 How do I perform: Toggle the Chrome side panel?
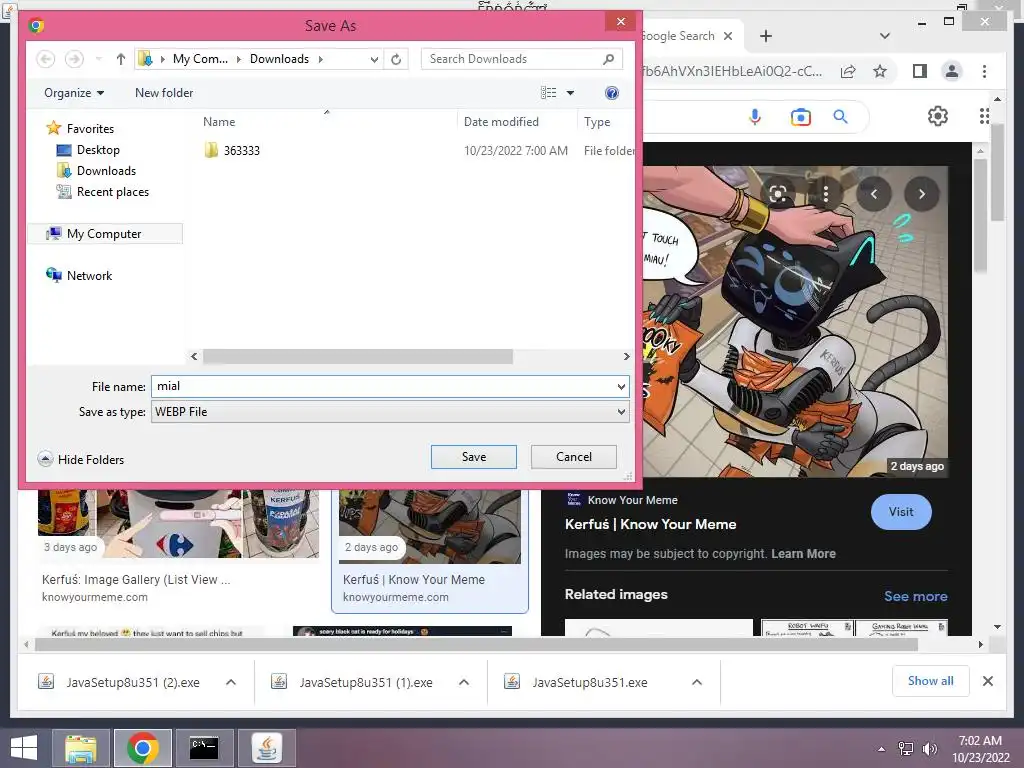(920, 71)
